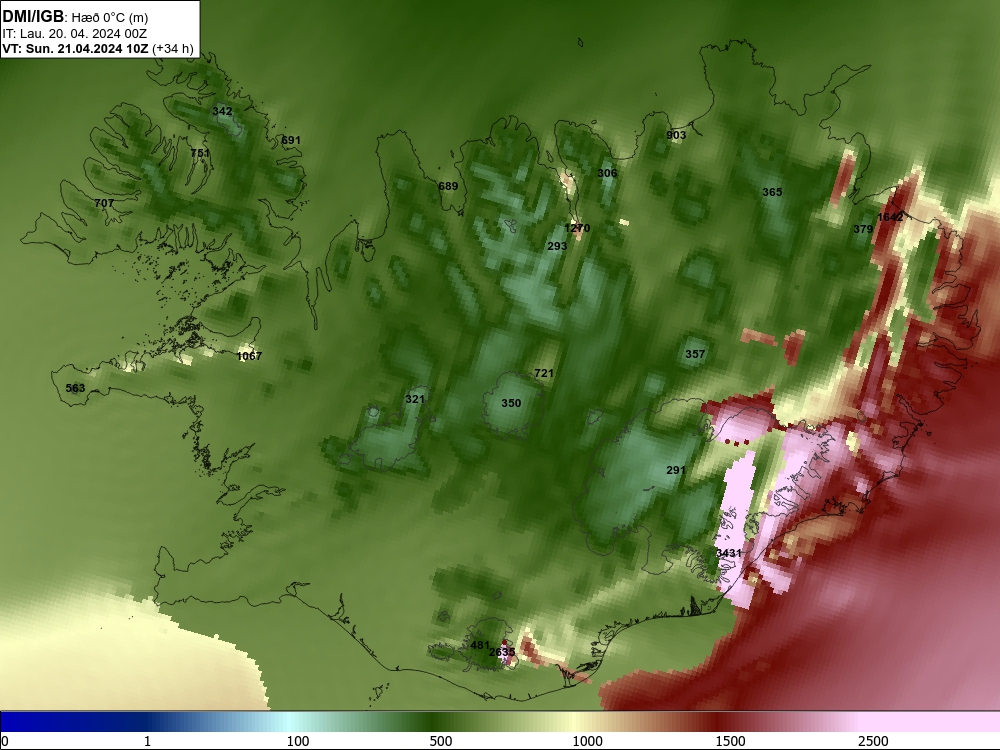Click the legend label 1

[147, 741]
